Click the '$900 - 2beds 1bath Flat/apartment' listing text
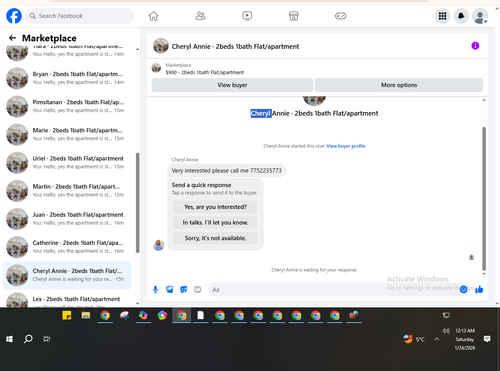Screen dimensions: 500x371 [205, 72]
